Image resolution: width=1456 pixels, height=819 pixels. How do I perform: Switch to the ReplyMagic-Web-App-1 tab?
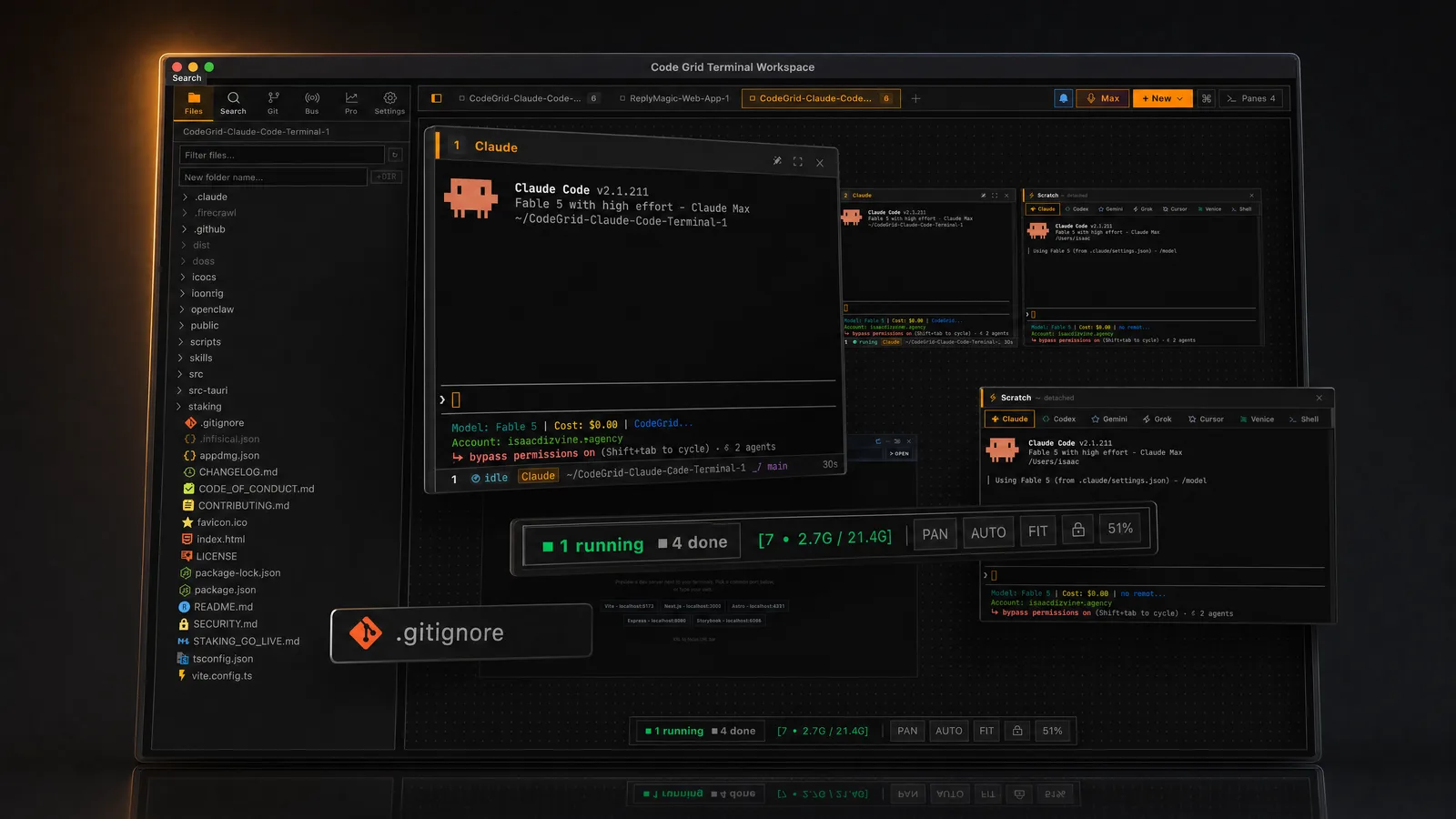pyautogui.click(x=674, y=98)
